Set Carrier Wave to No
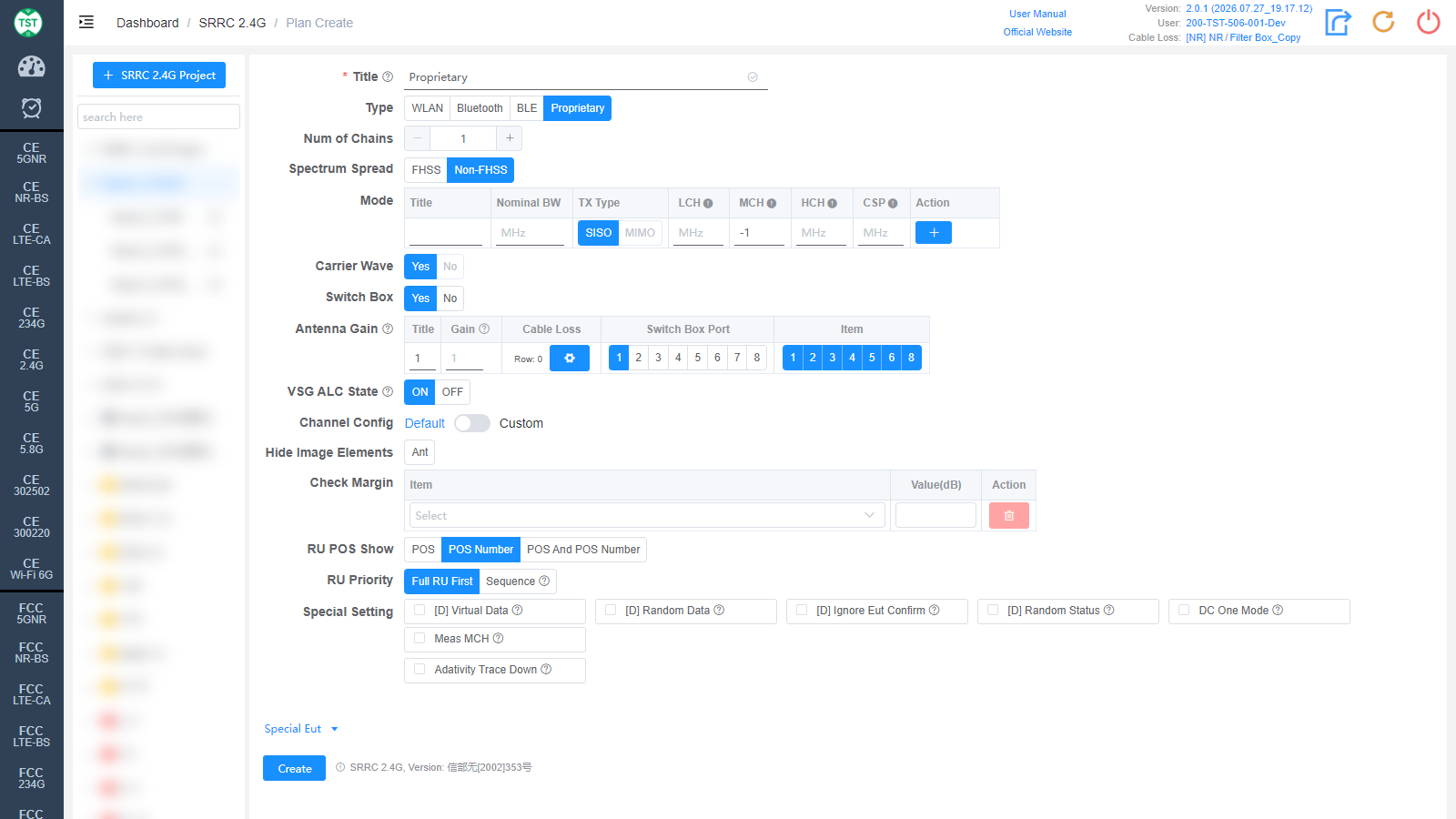The width and height of the screenshot is (1456, 819). (x=450, y=267)
